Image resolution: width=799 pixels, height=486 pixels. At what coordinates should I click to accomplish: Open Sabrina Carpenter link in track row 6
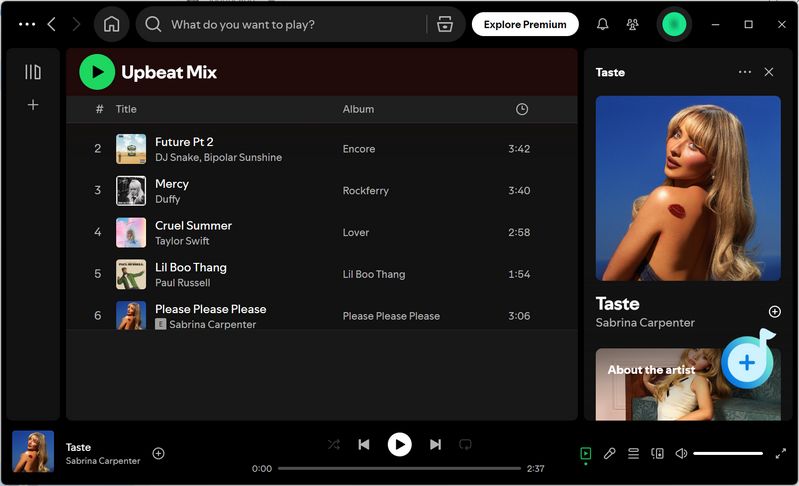(x=212, y=324)
